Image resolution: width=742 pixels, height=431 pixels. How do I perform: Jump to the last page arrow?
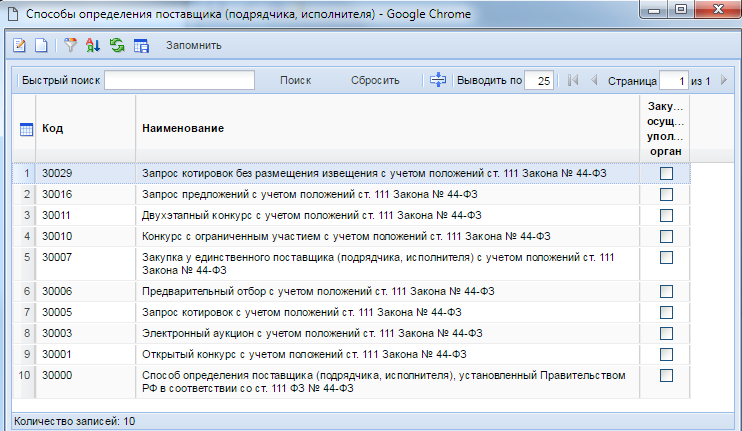click(738, 81)
